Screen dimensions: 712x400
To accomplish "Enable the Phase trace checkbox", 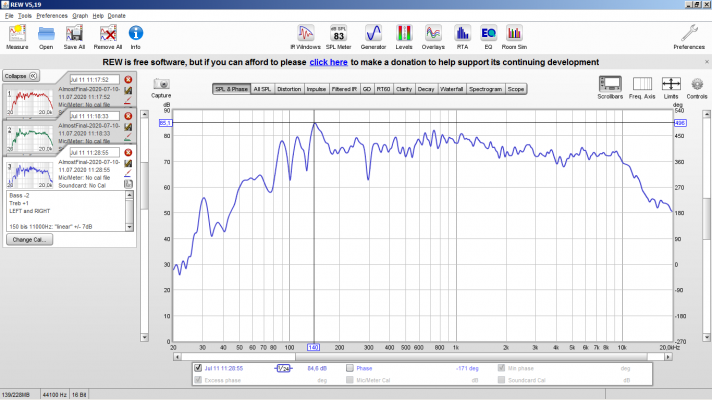I will coord(350,368).
